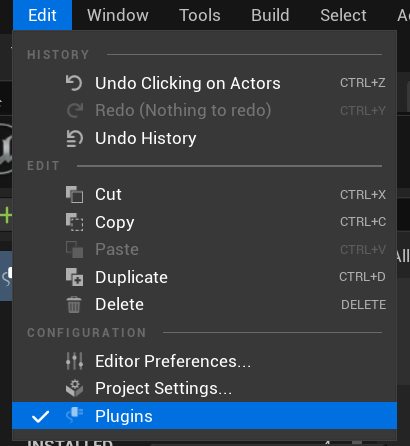The height and width of the screenshot is (446, 410).
Task: Select the Duplicate menu entry
Action: [204, 277]
